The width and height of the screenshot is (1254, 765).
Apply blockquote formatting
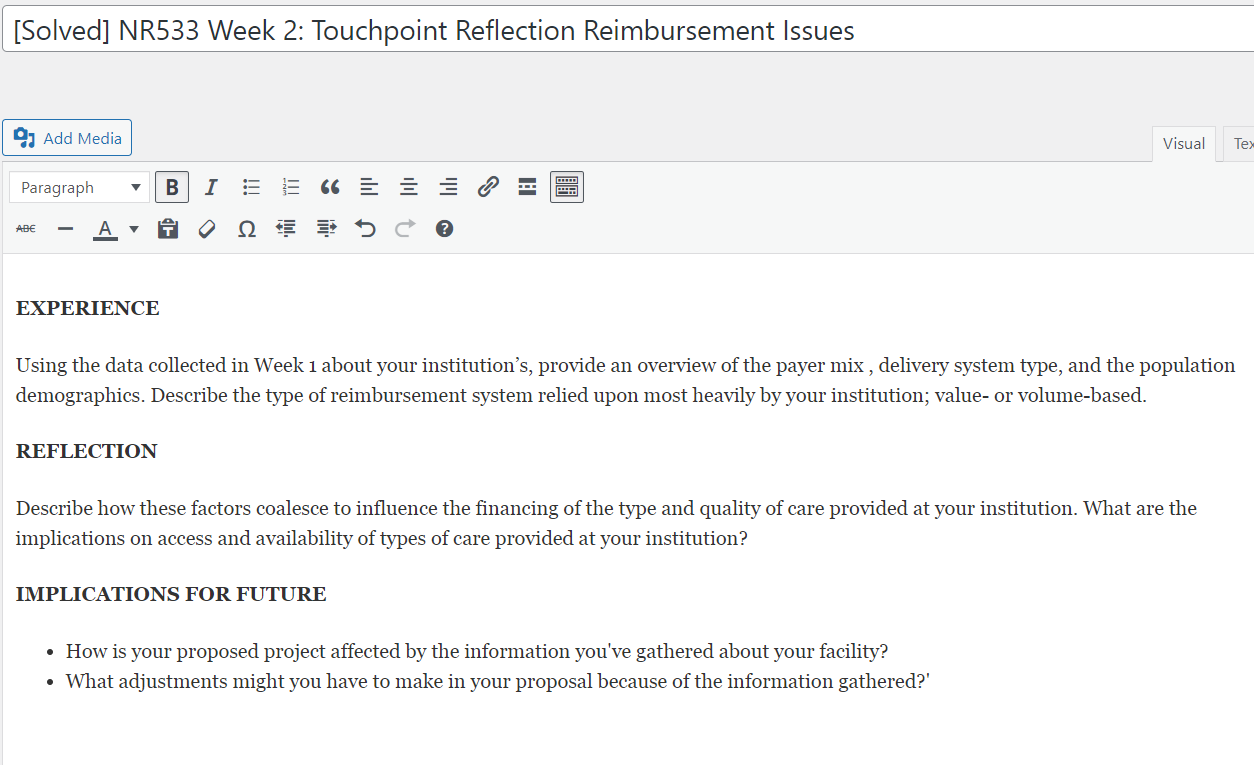330,187
